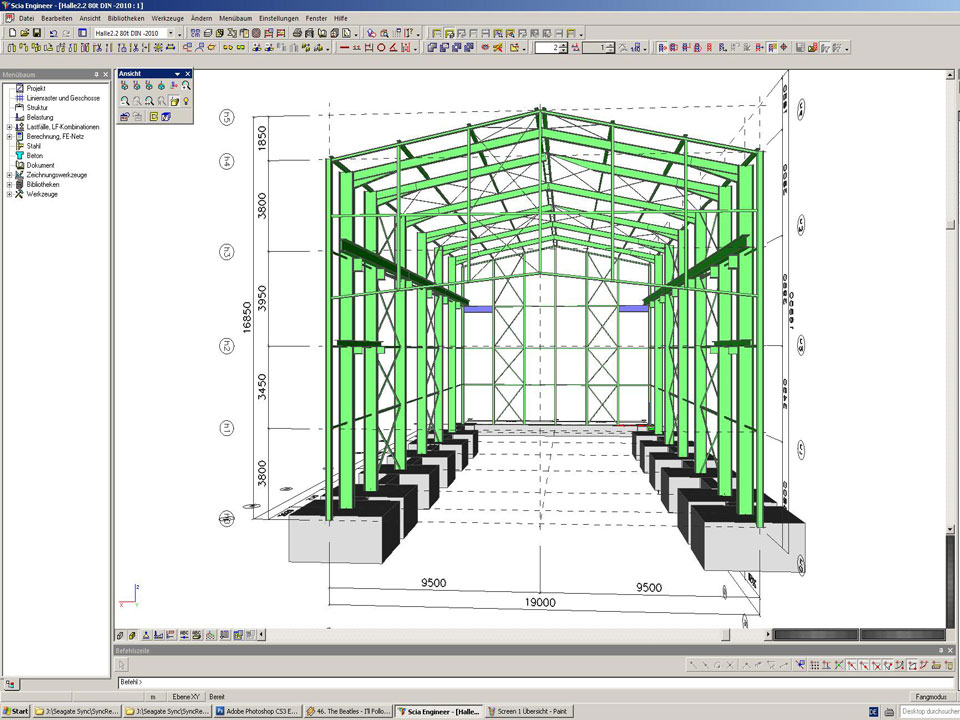Open the project name dropdown Halle2.2
960x720 pixels.
(x=169, y=33)
